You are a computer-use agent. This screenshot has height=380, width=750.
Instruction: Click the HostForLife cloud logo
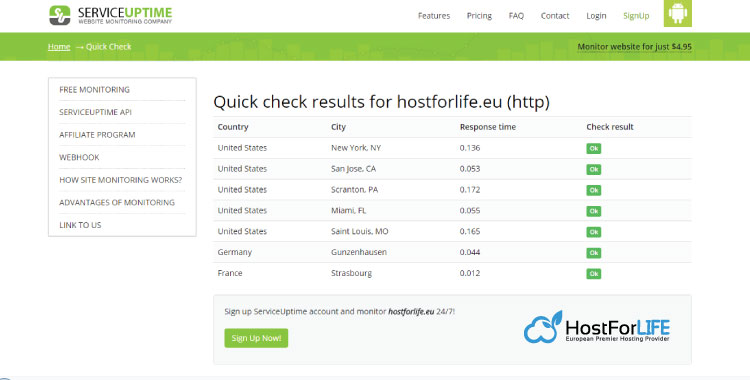(543, 327)
